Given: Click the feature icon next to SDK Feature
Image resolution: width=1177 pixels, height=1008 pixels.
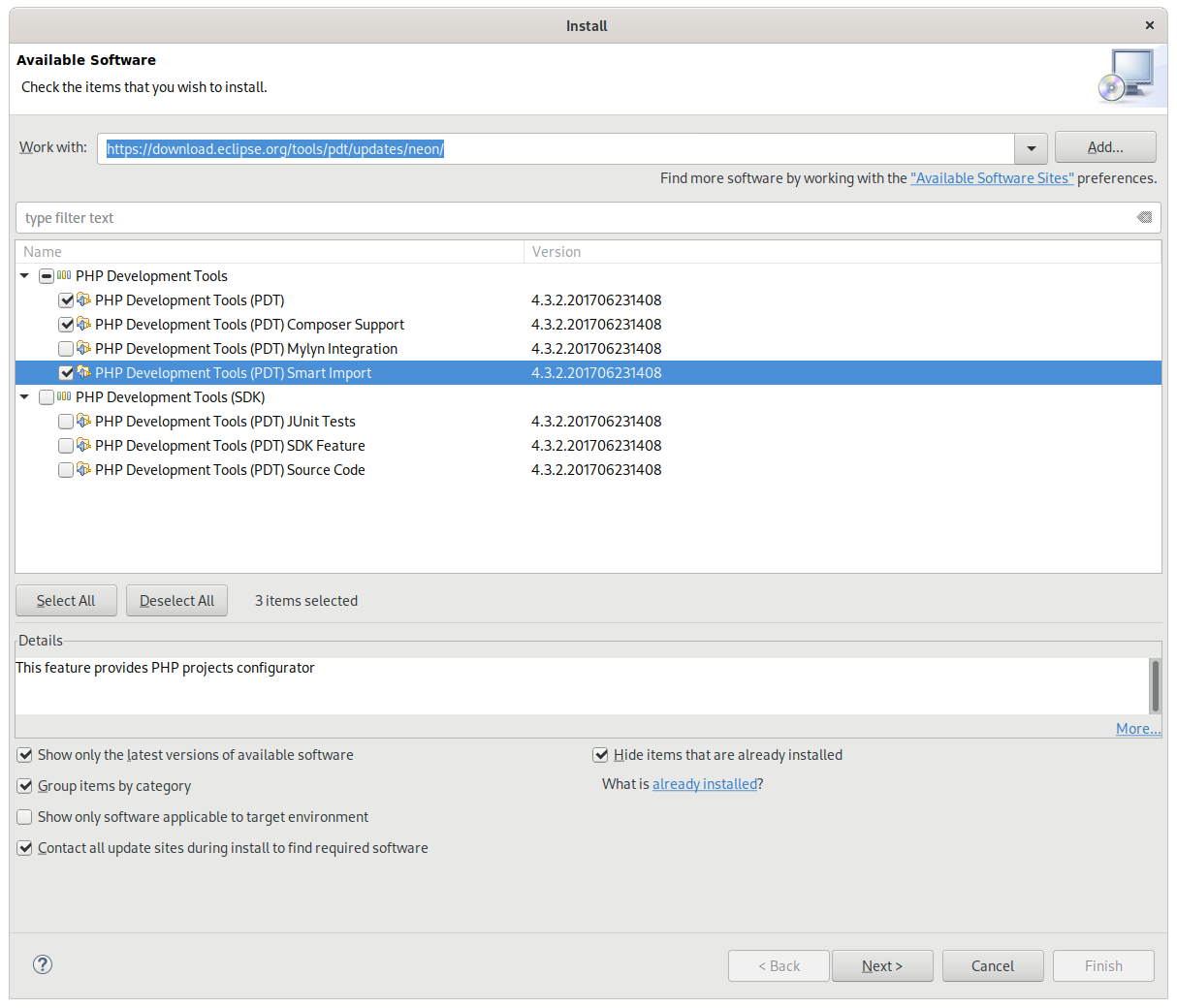Looking at the screenshot, I should coord(81,445).
